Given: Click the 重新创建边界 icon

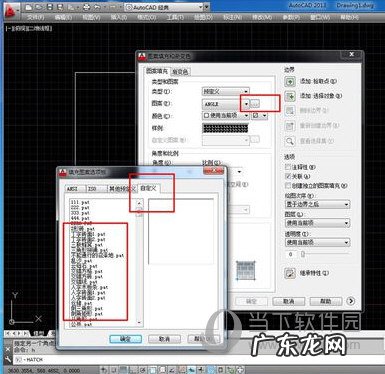Looking at the screenshot, I should pyautogui.click(x=290, y=126).
